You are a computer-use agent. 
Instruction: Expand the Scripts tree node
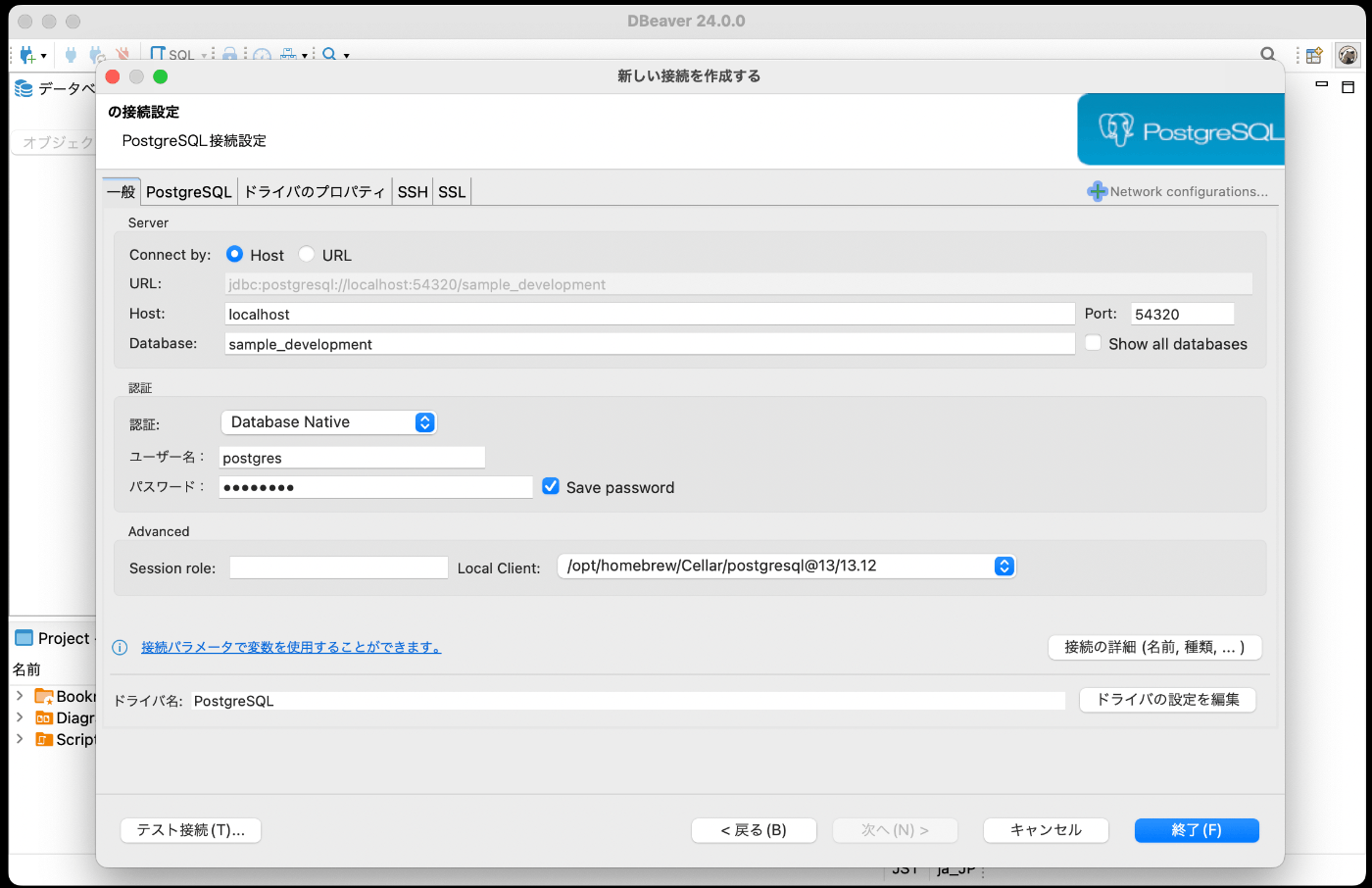(20, 739)
